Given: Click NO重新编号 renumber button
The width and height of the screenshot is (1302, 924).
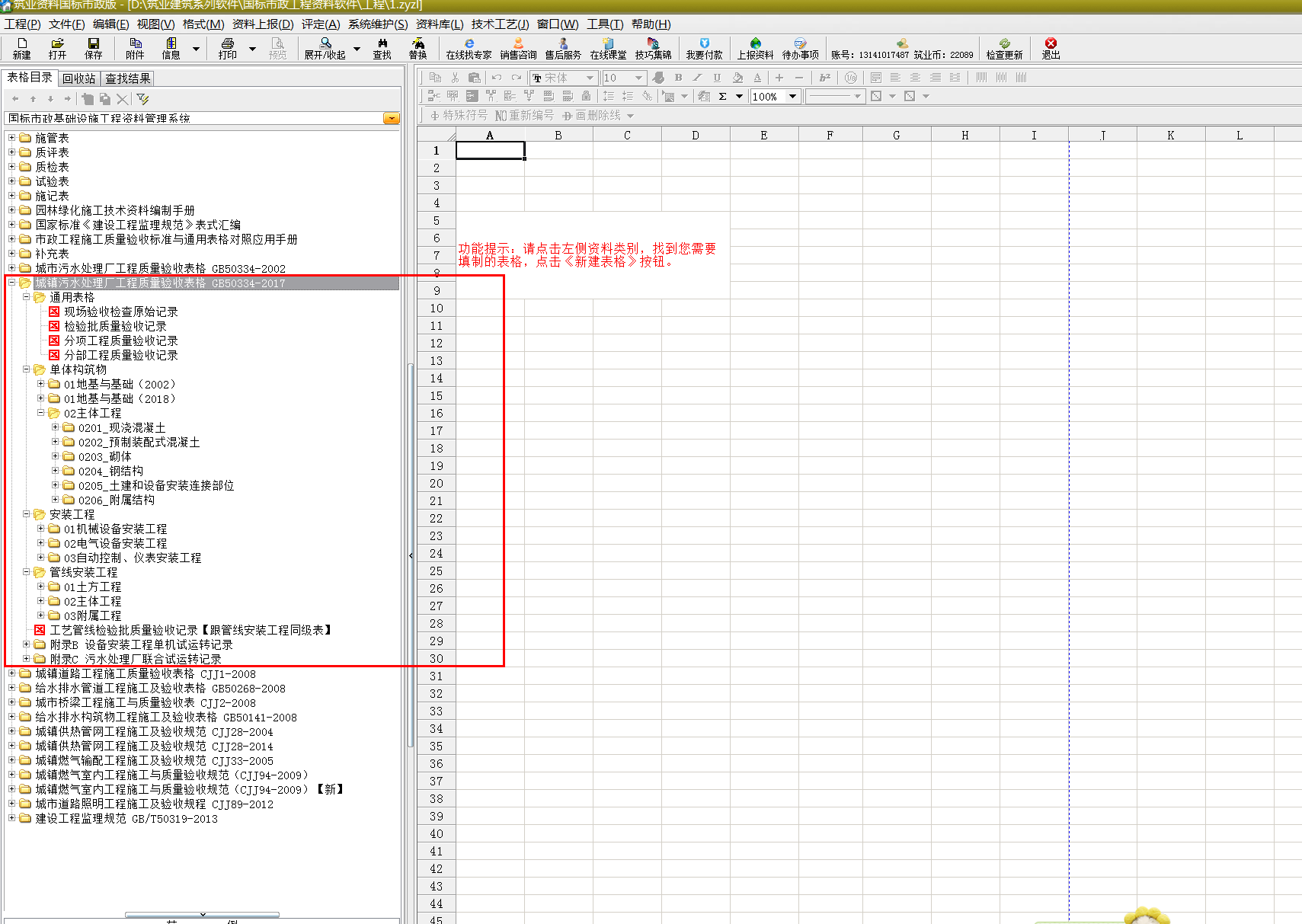Looking at the screenshot, I should pyautogui.click(x=524, y=115).
